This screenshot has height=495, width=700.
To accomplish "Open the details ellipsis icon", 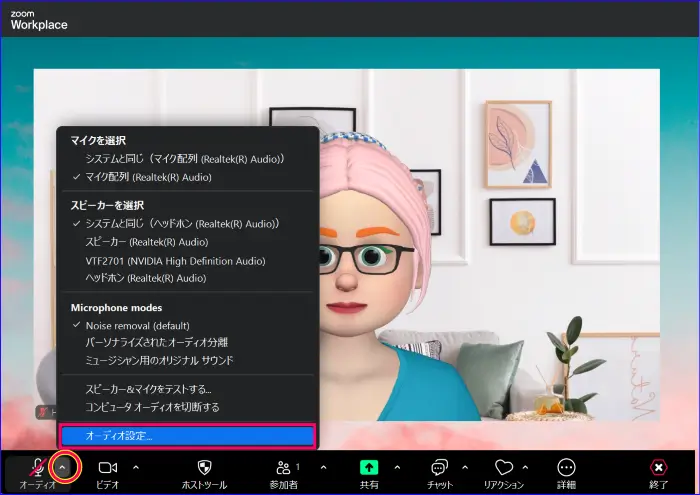I will pos(567,467).
